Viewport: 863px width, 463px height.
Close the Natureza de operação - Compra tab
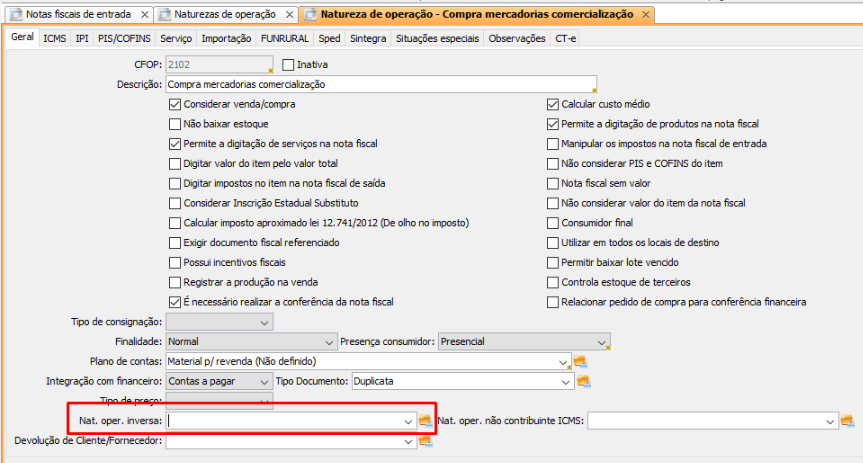click(645, 15)
